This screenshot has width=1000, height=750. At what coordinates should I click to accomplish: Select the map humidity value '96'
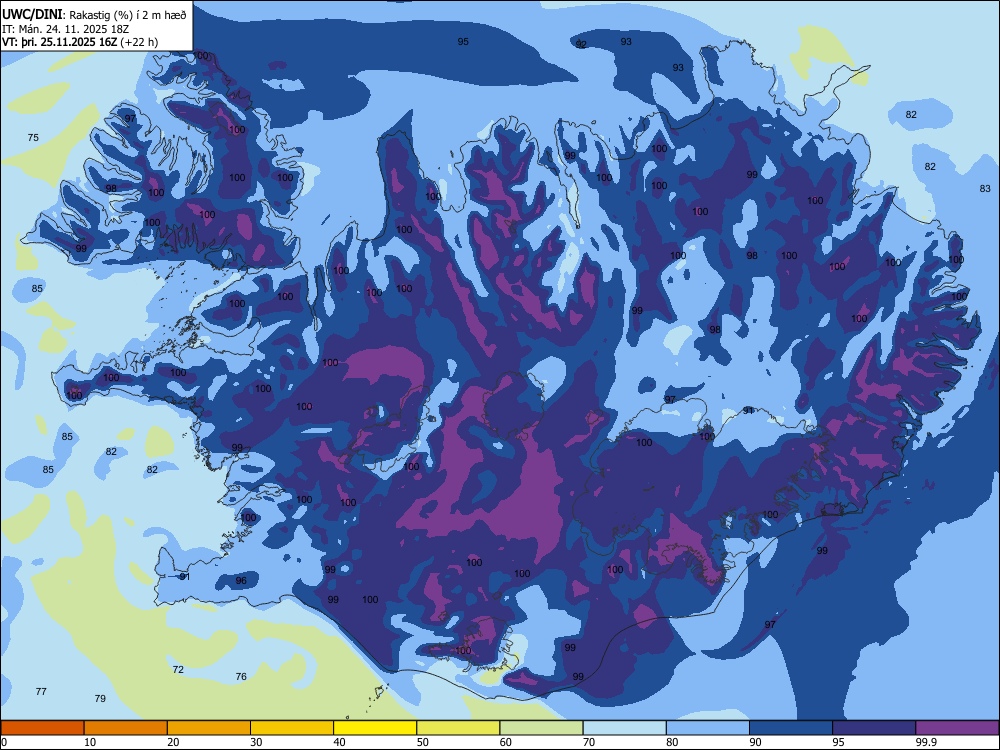coord(240,580)
